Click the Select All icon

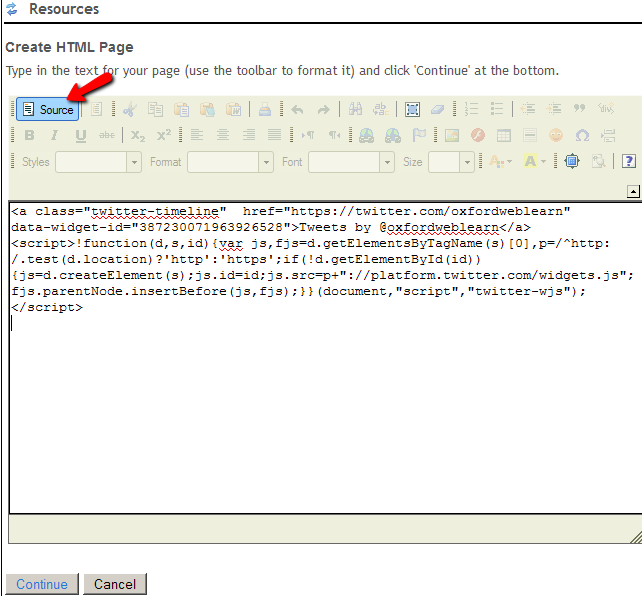[x=413, y=110]
